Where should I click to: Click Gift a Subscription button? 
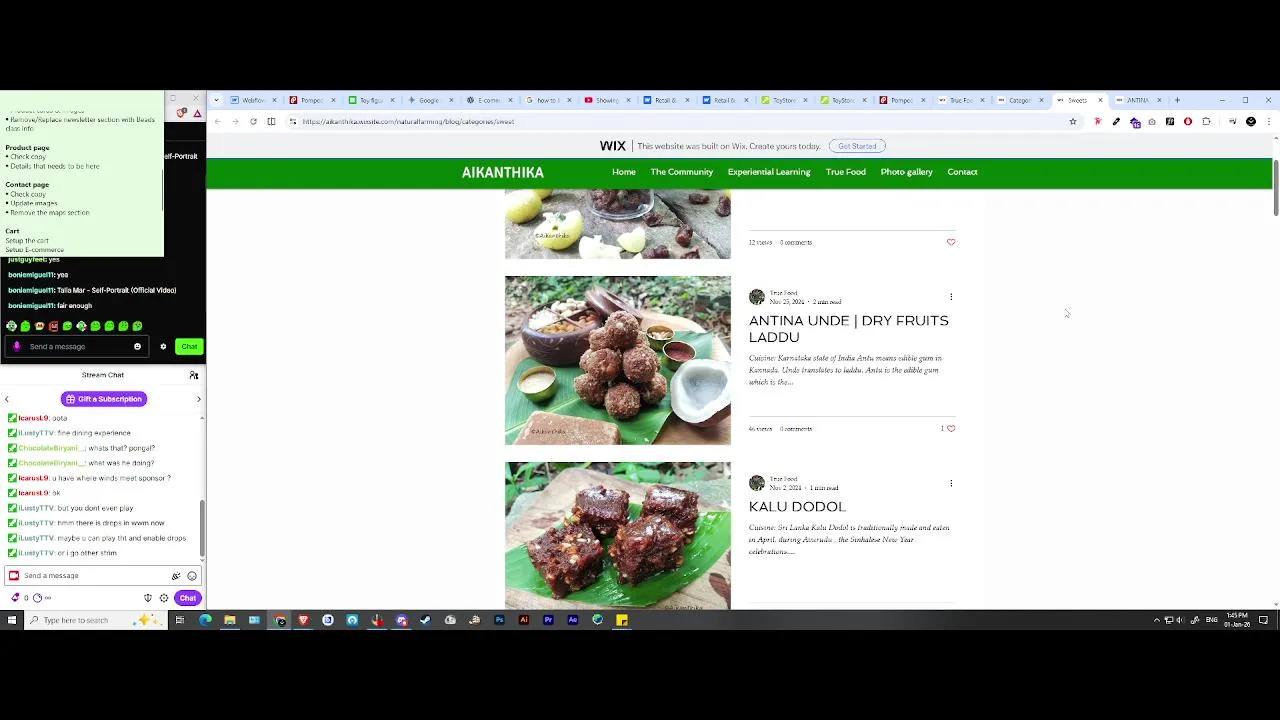(104, 399)
